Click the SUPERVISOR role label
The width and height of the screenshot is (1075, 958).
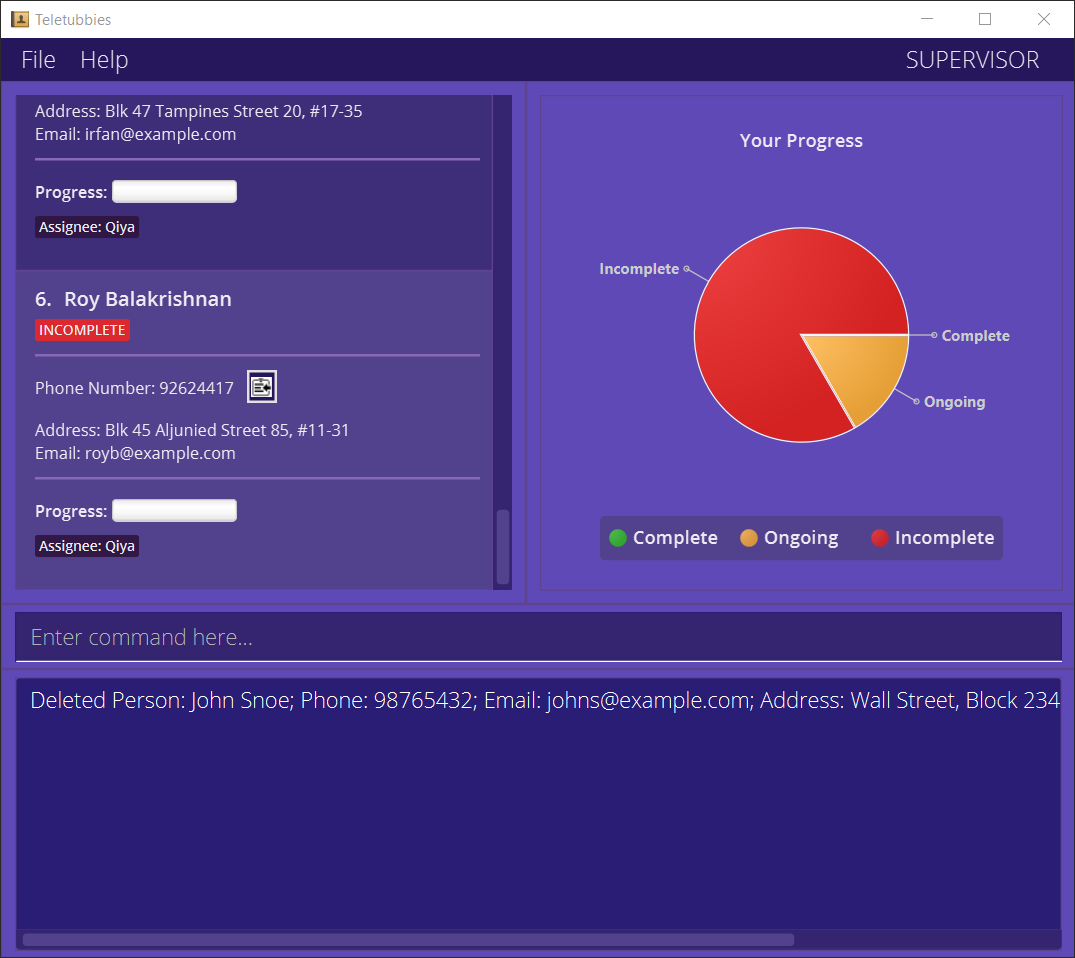(972, 60)
